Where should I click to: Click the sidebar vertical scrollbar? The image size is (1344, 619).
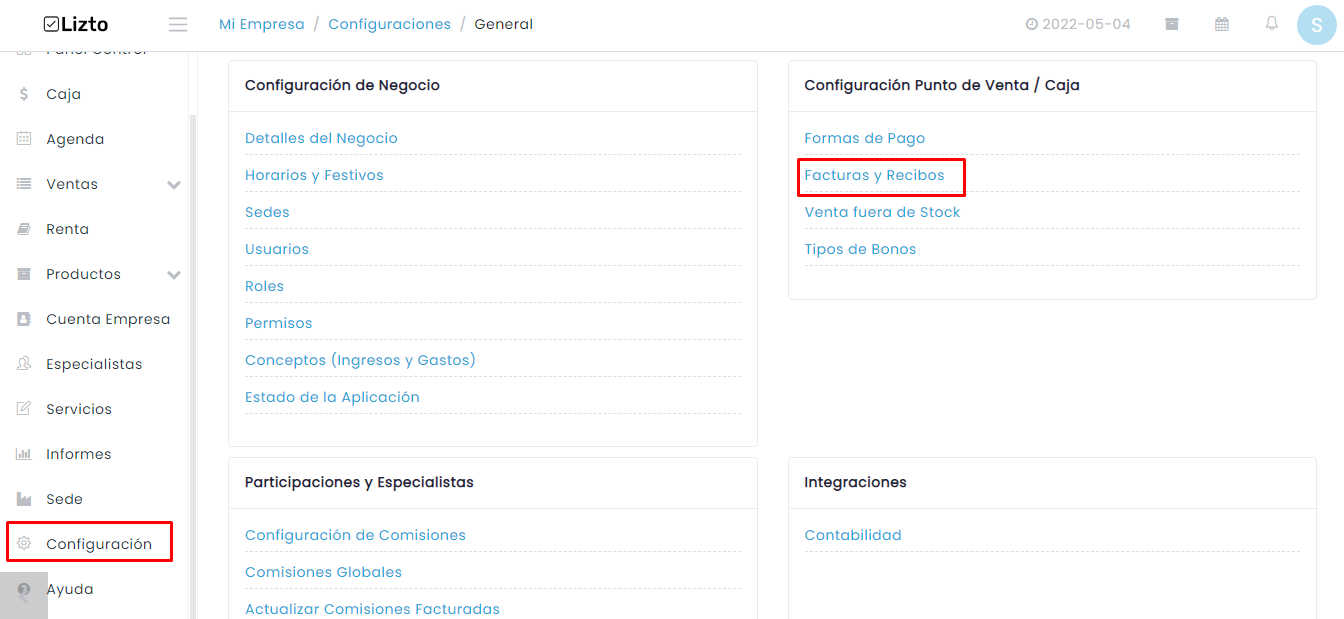193,365
